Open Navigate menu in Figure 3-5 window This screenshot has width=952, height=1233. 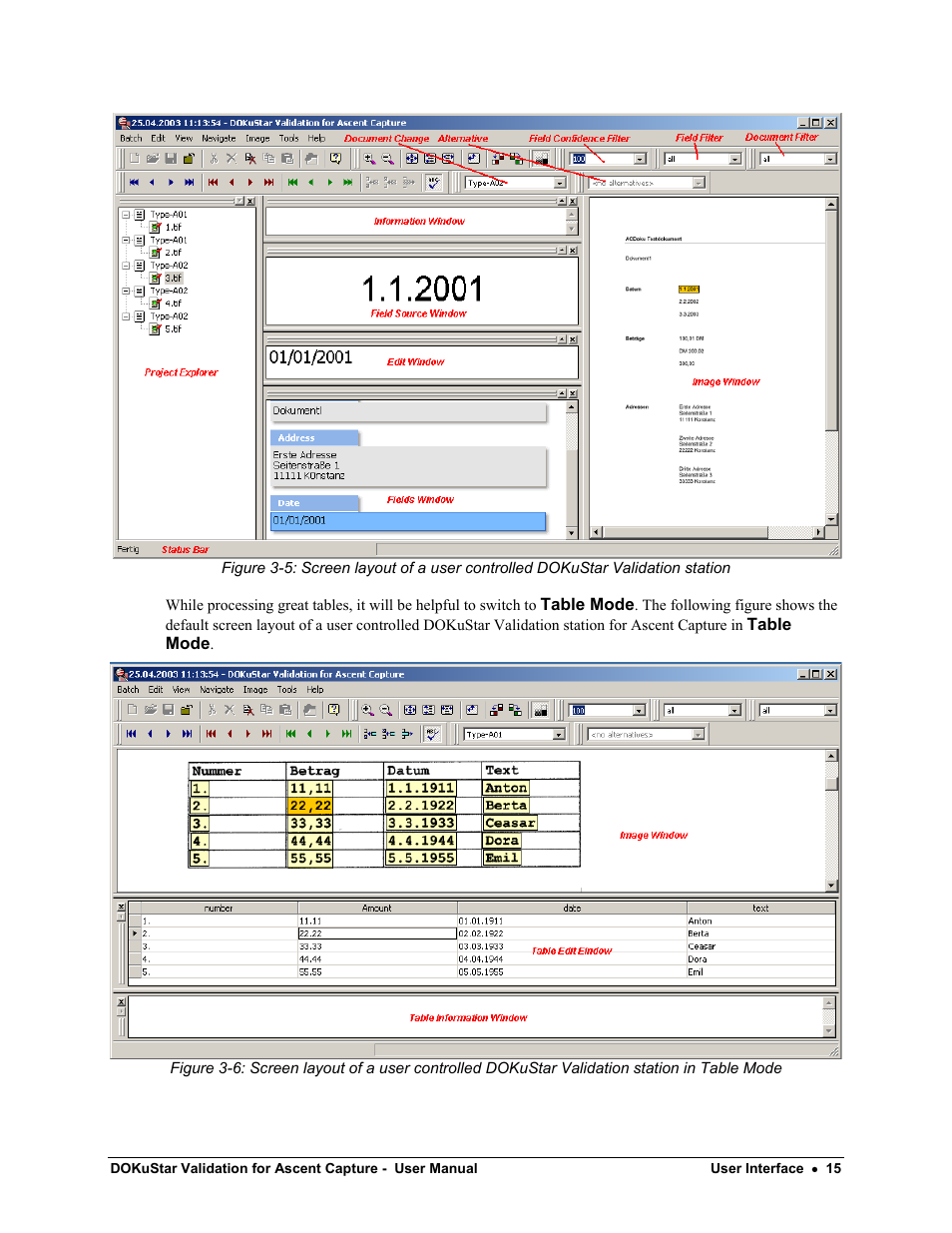(x=219, y=139)
